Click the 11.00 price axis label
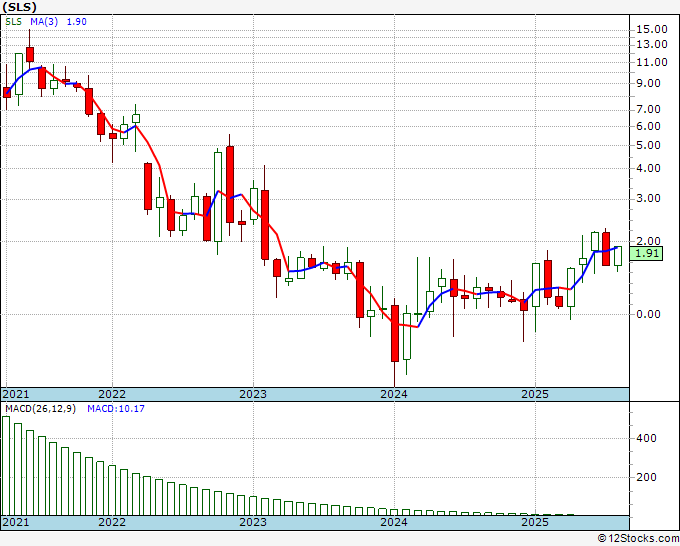The image size is (680, 546). pos(651,62)
